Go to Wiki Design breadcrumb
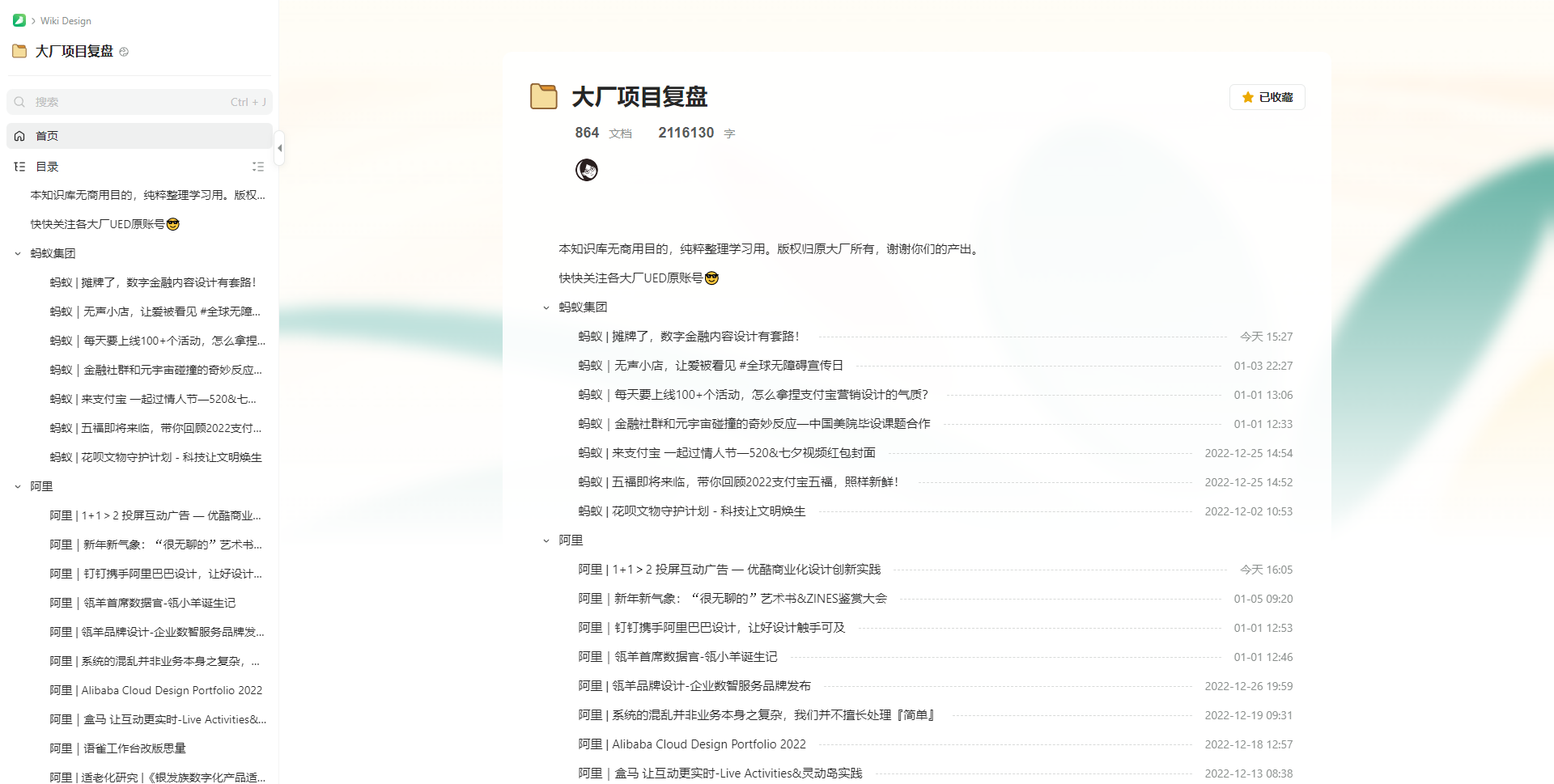 [66, 21]
